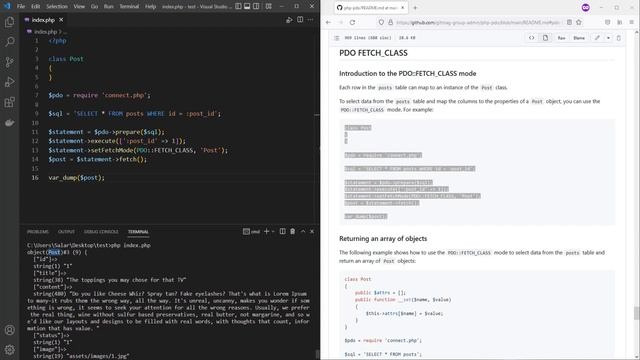Open the Run and Debug view

pos(9,82)
